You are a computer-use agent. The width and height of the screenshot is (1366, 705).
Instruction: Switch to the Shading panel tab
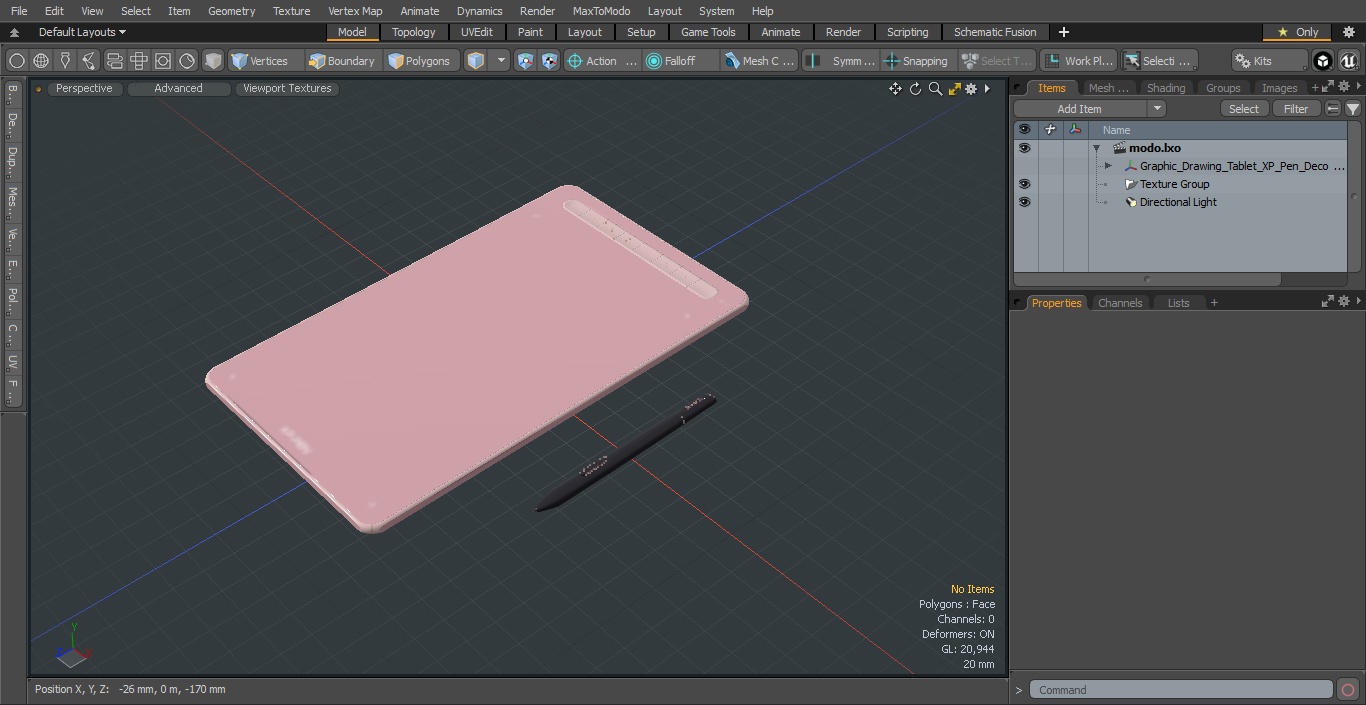[1166, 88]
